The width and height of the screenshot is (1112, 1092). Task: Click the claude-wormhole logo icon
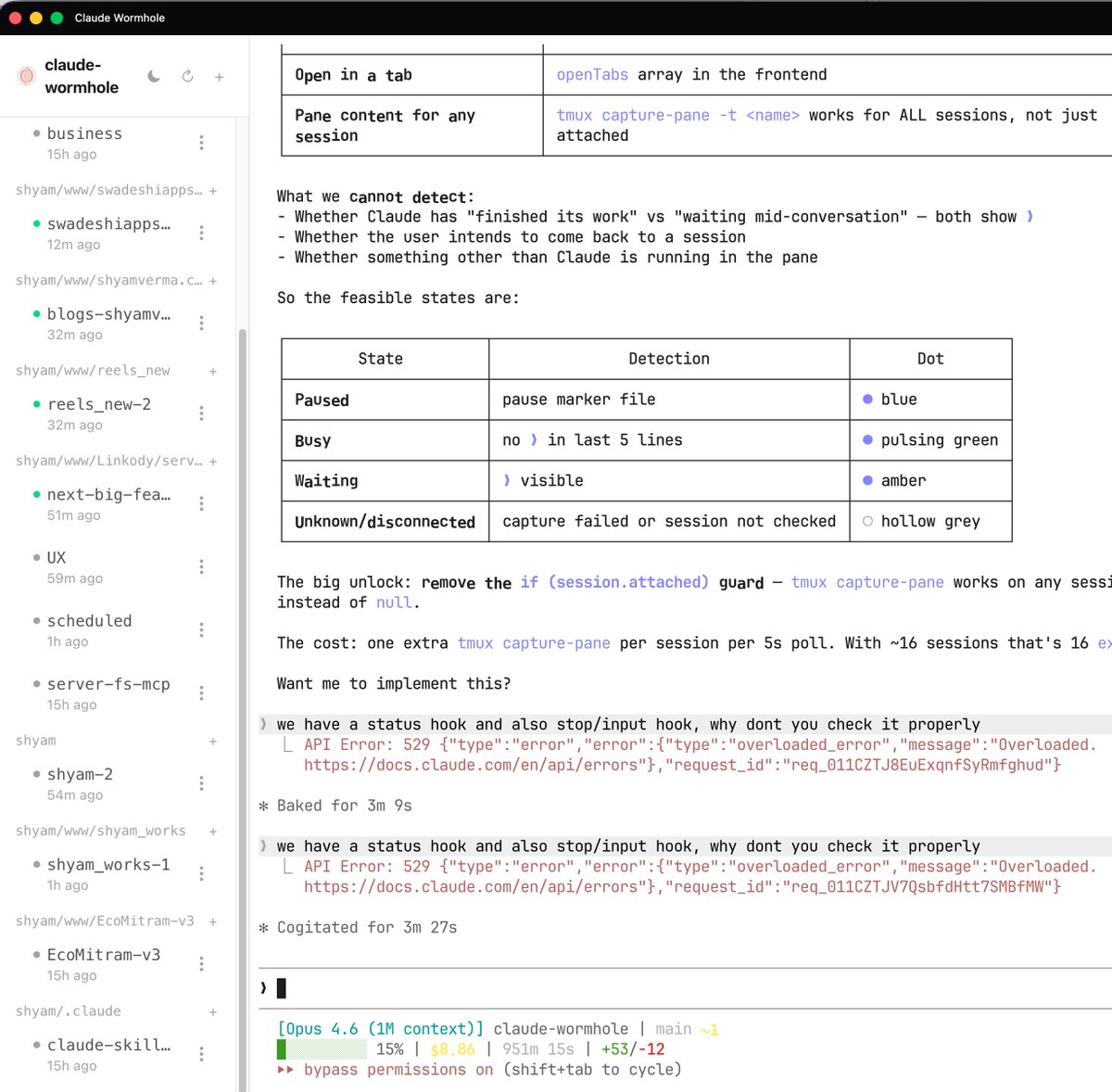(x=26, y=76)
